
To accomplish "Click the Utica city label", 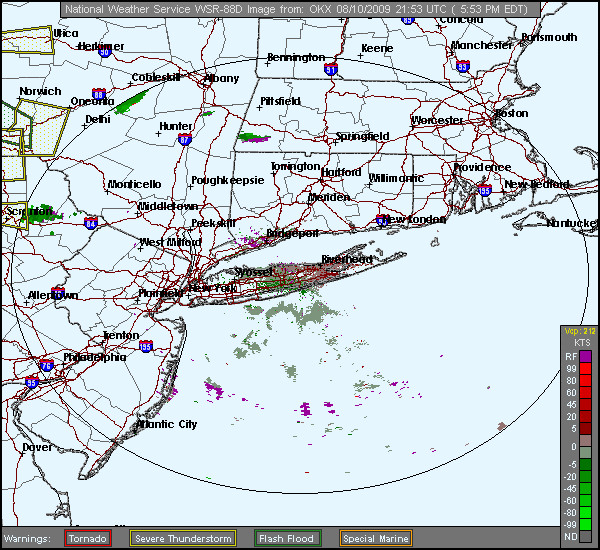I will click(x=66, y=33).
